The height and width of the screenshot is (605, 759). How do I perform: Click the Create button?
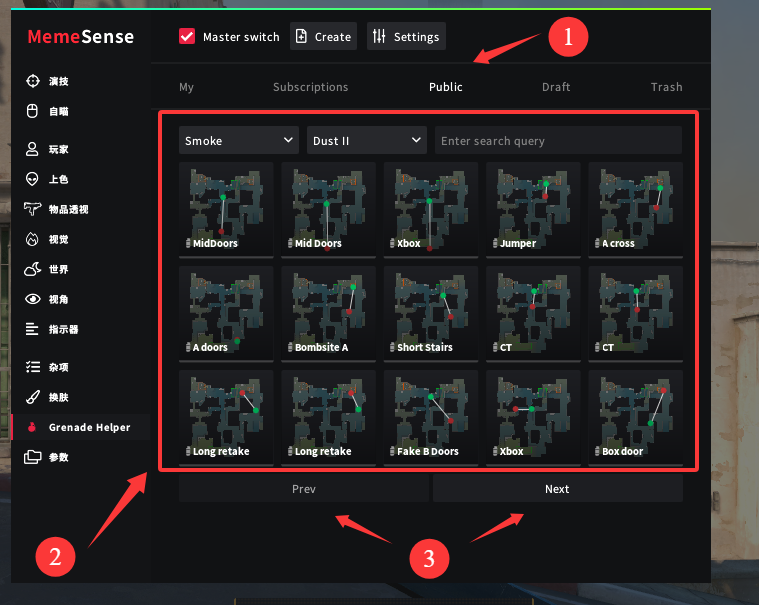[323, 37]
